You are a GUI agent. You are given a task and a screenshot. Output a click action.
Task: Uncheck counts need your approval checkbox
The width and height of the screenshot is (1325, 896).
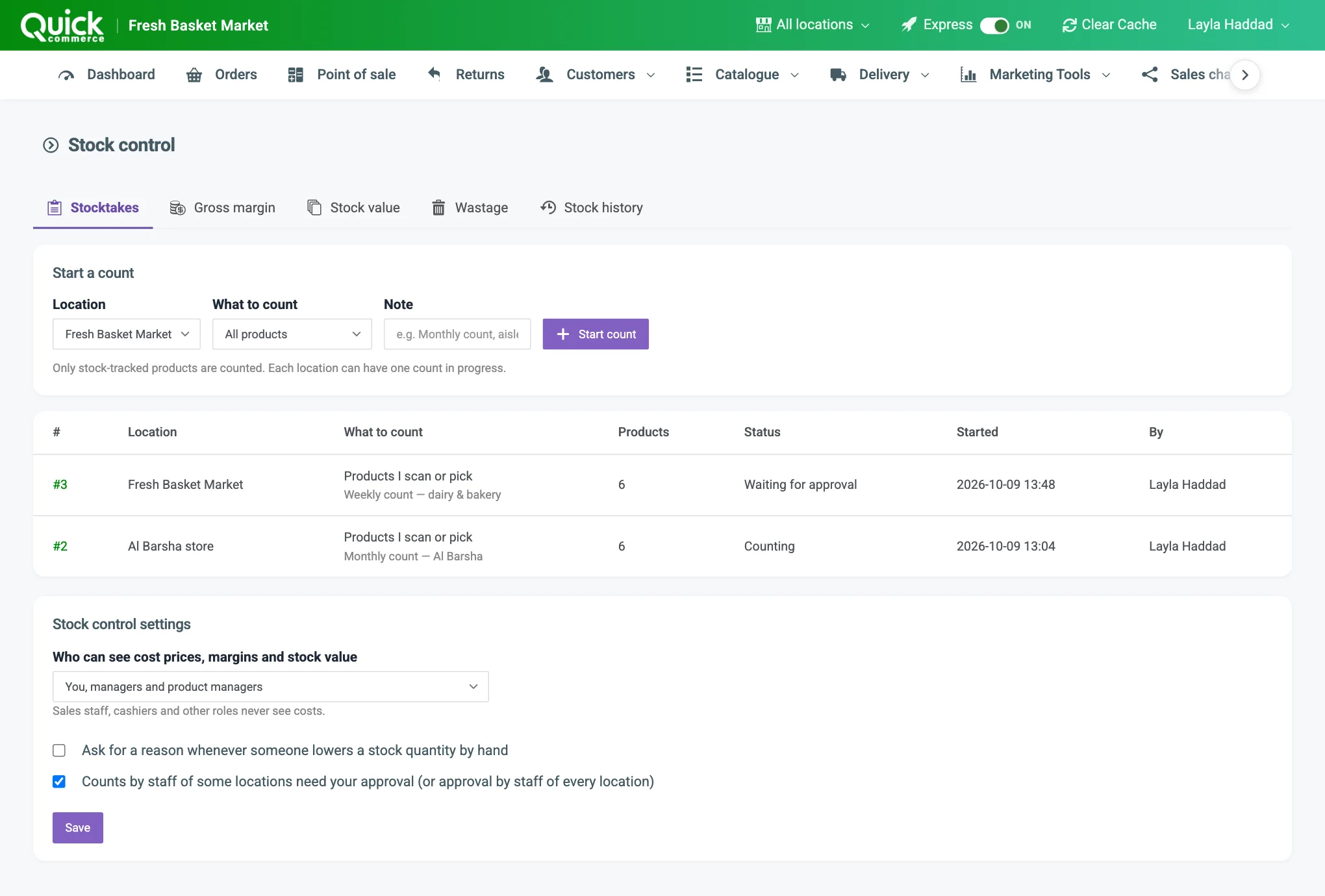point(59,782)
